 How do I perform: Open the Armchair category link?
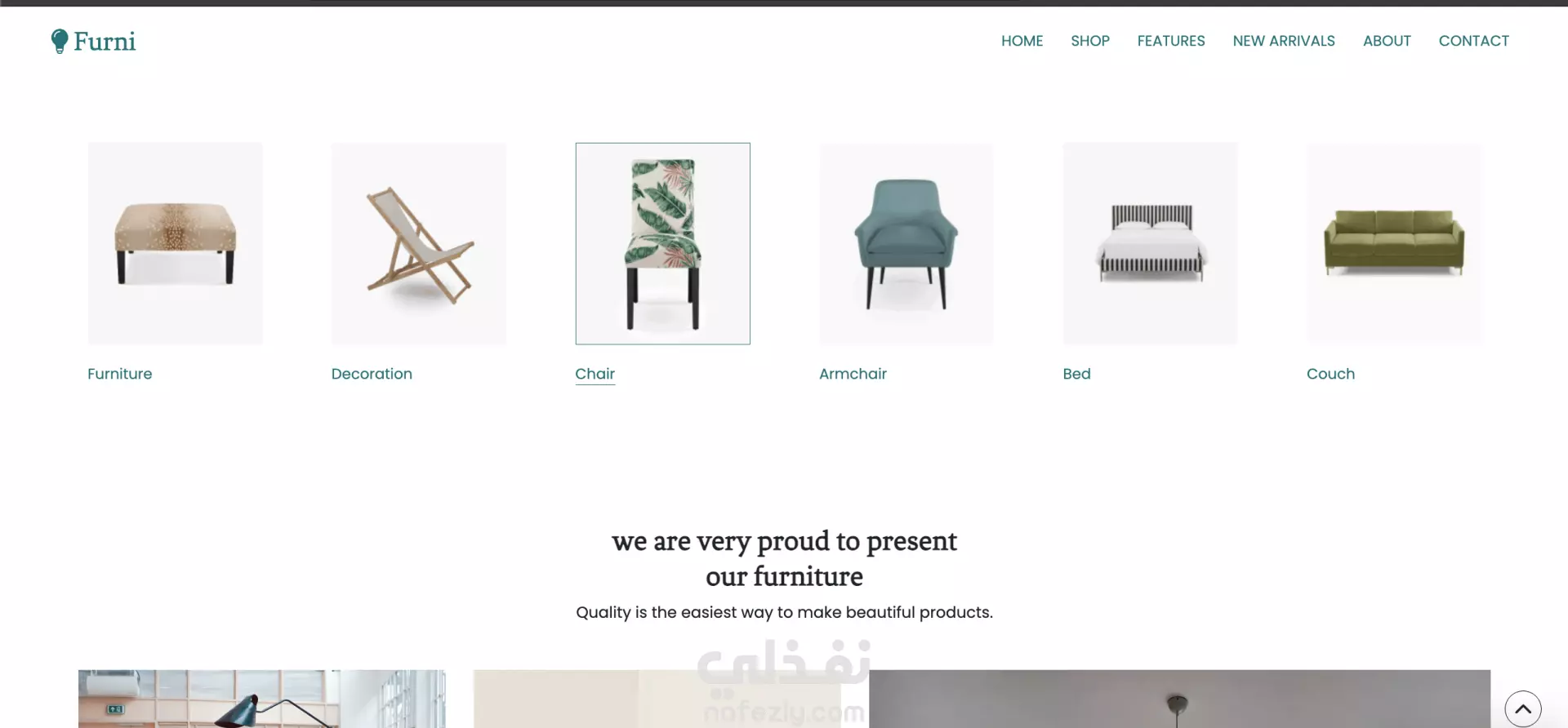click(x=853, y=374)
